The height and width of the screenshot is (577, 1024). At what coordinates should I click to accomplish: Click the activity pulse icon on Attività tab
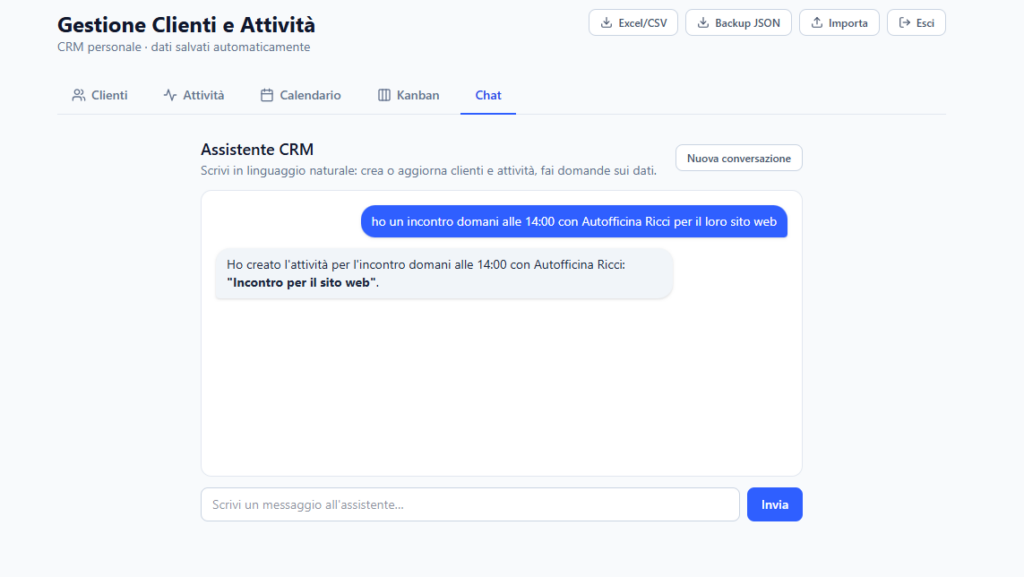point(170,95)
